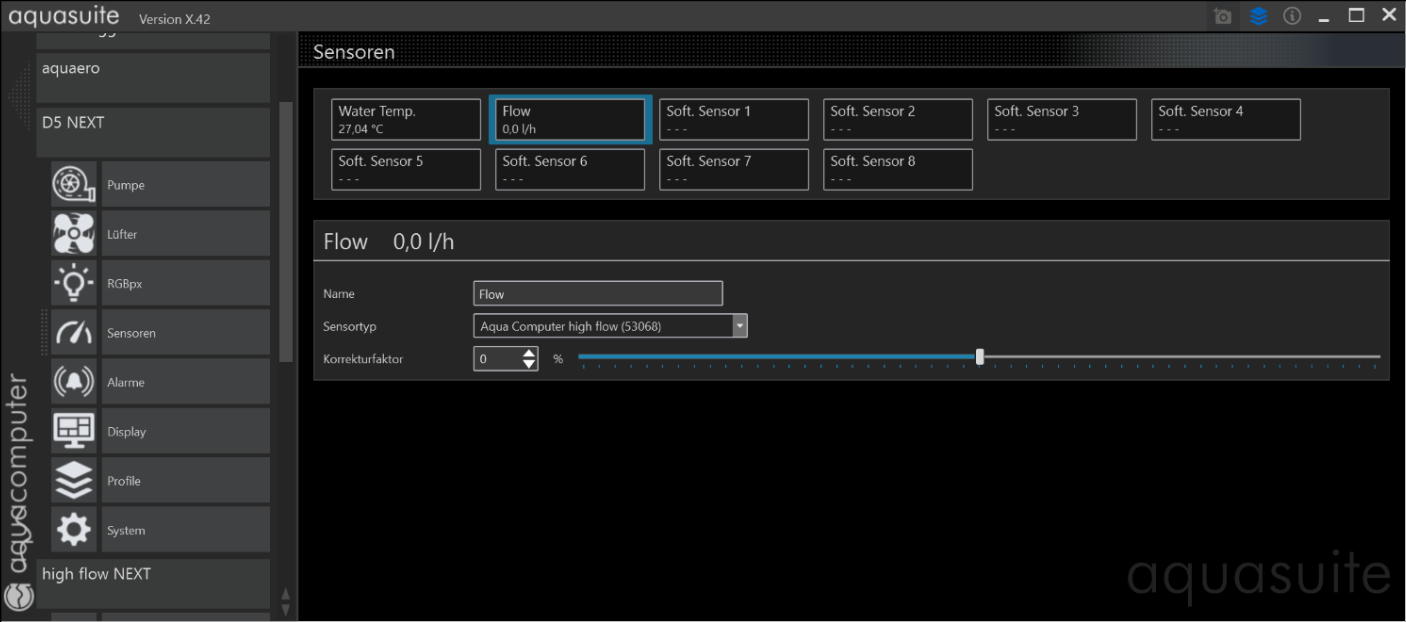Click the info icon in title bar
The image size is (1406, 622).
click(1292, 16)
